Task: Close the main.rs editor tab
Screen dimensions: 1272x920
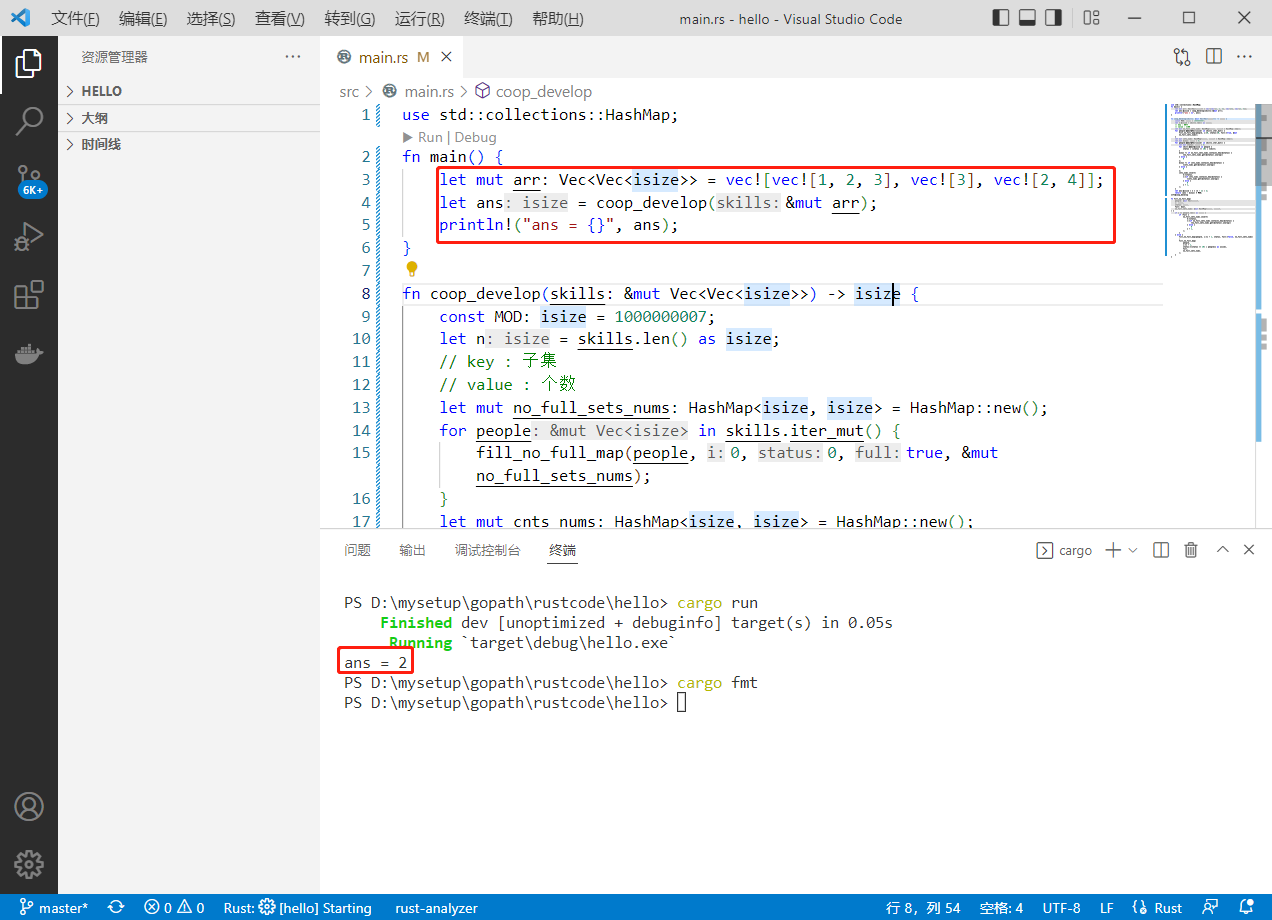Action: pyautogui.click(x=446, y=57)
